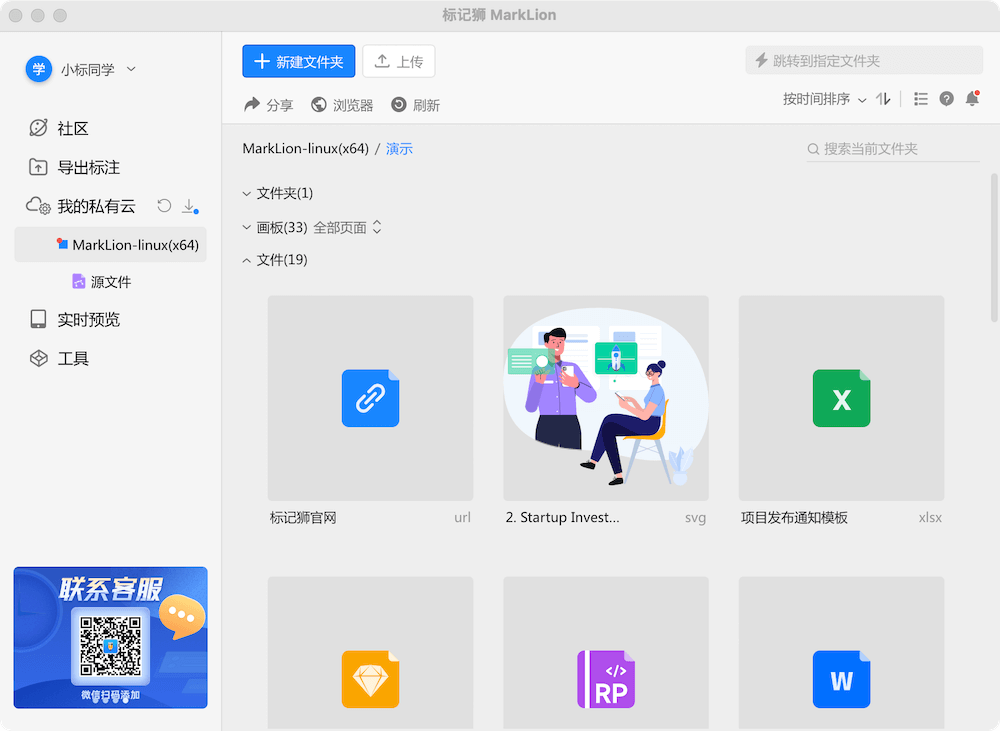Switch to list view layout
The width and height of the screenshot is (1000, 731).
tap(920, 99)
